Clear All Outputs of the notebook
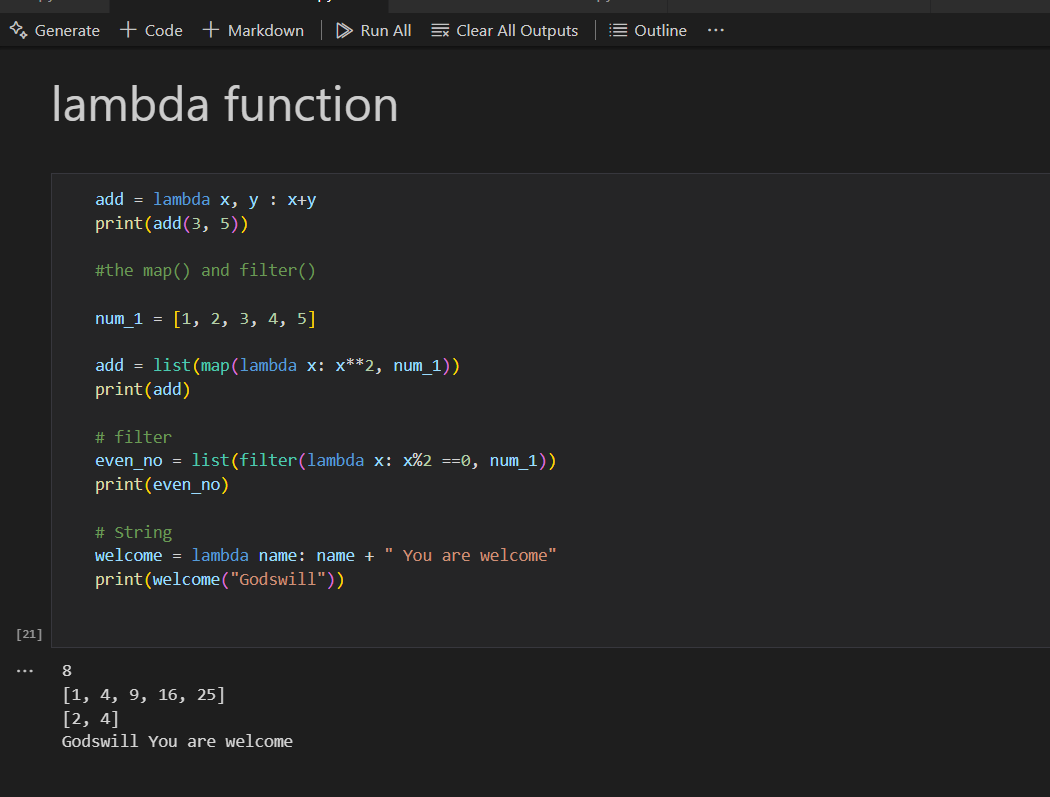 coord(505,30)
